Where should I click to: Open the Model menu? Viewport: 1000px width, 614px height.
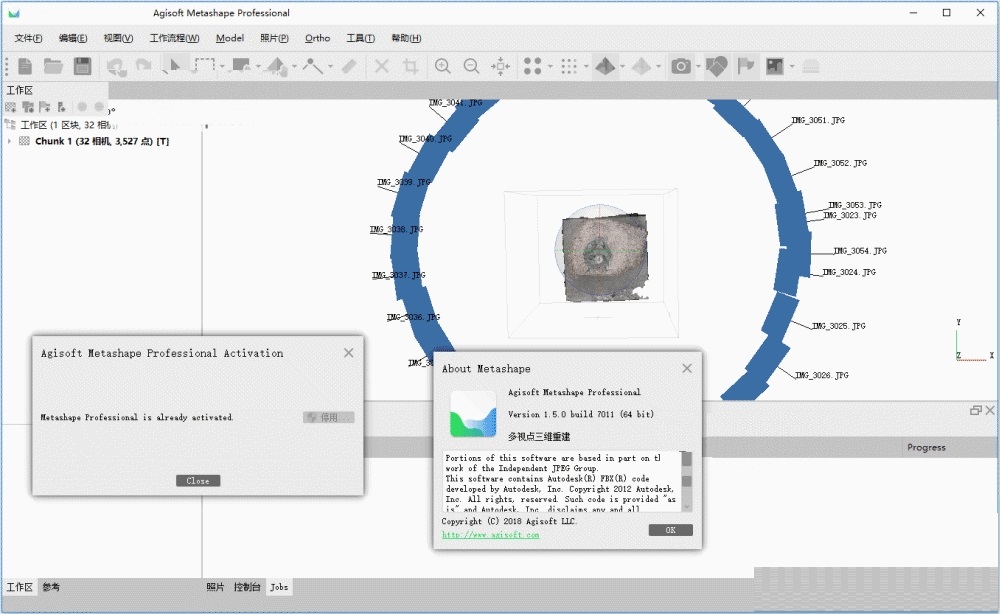(x=229, y=38)
